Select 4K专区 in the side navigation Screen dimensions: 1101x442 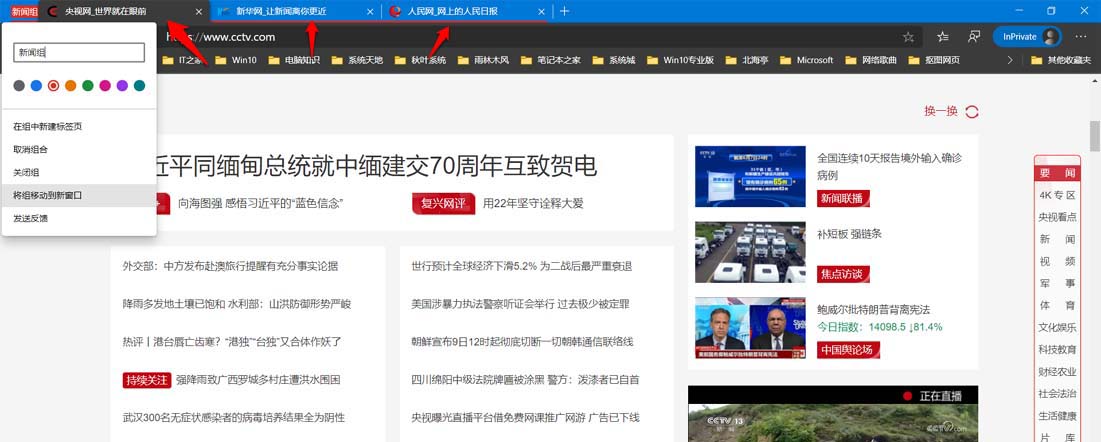coord(1057,195)
